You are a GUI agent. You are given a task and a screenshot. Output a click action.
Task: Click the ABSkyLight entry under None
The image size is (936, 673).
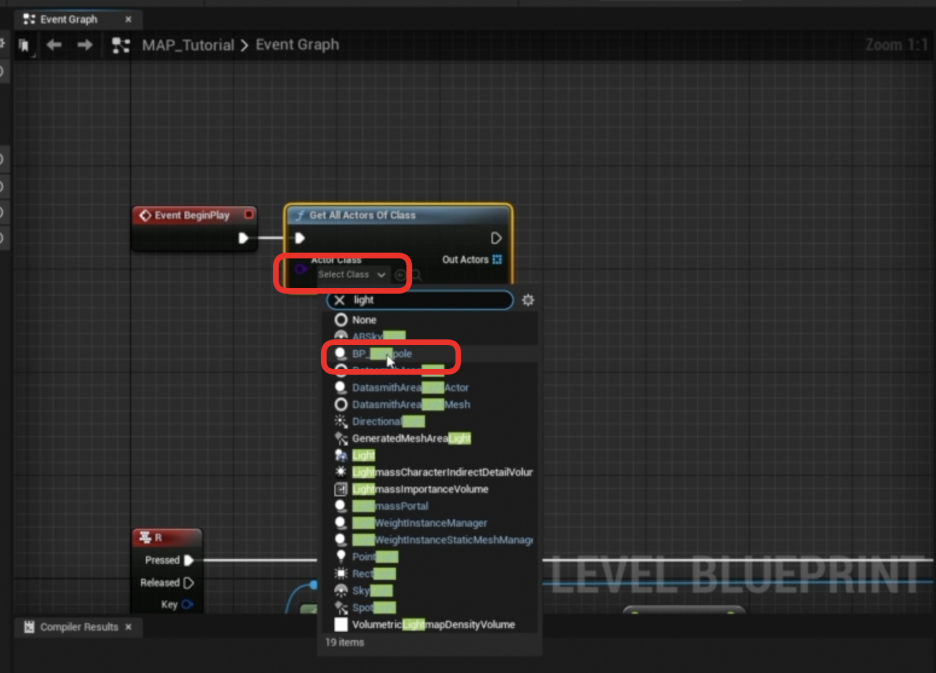click(430, 336)
